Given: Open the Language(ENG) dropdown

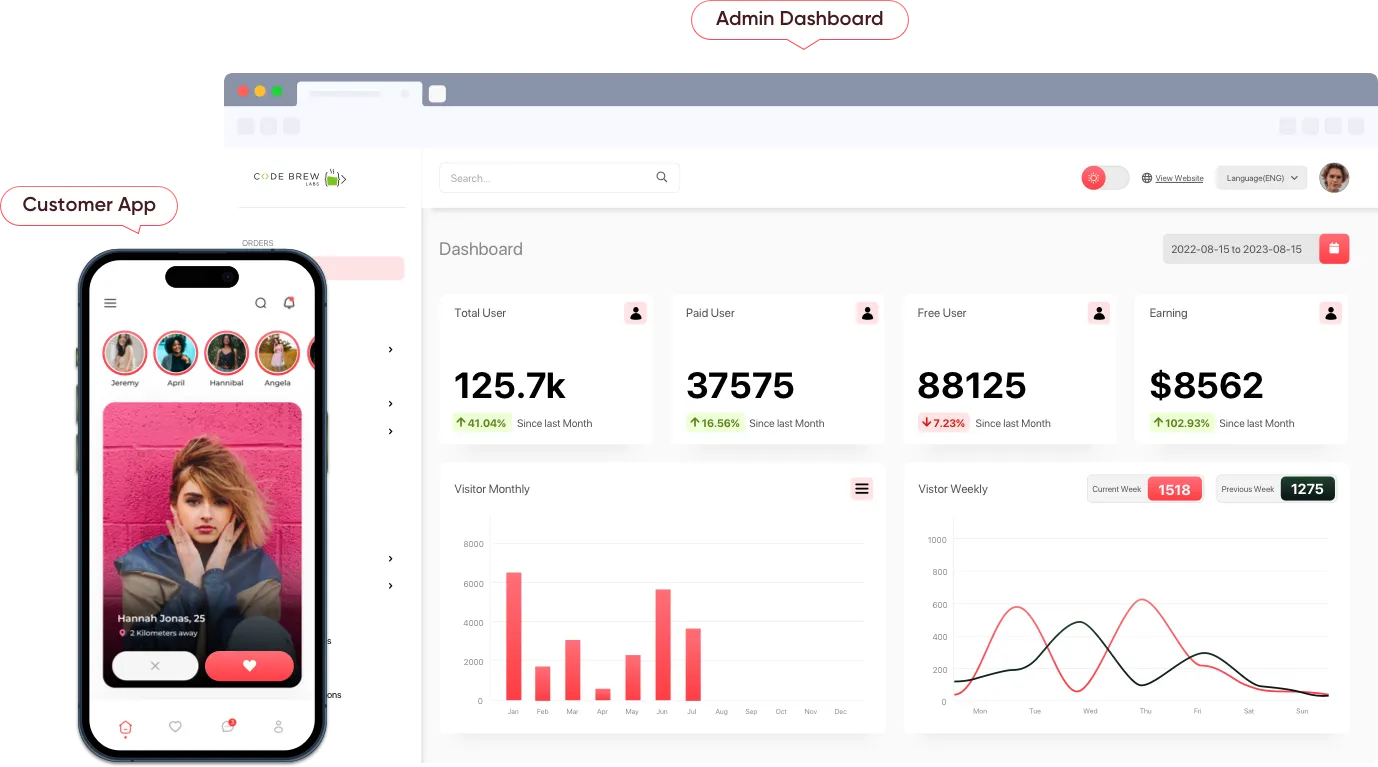Looking at the screenshot, I should (1261, 177).
